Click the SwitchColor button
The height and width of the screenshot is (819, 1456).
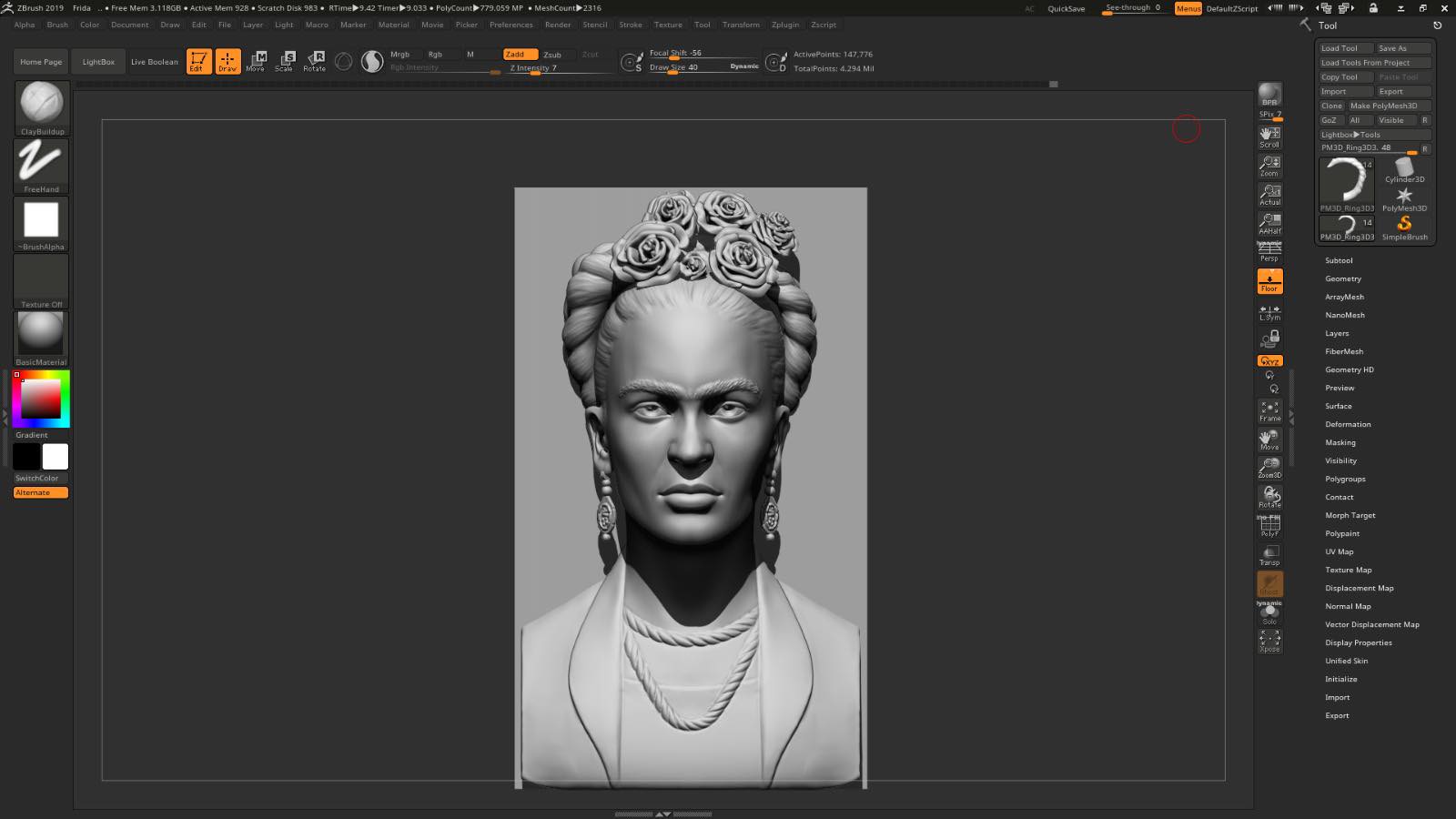coord(41,478)
